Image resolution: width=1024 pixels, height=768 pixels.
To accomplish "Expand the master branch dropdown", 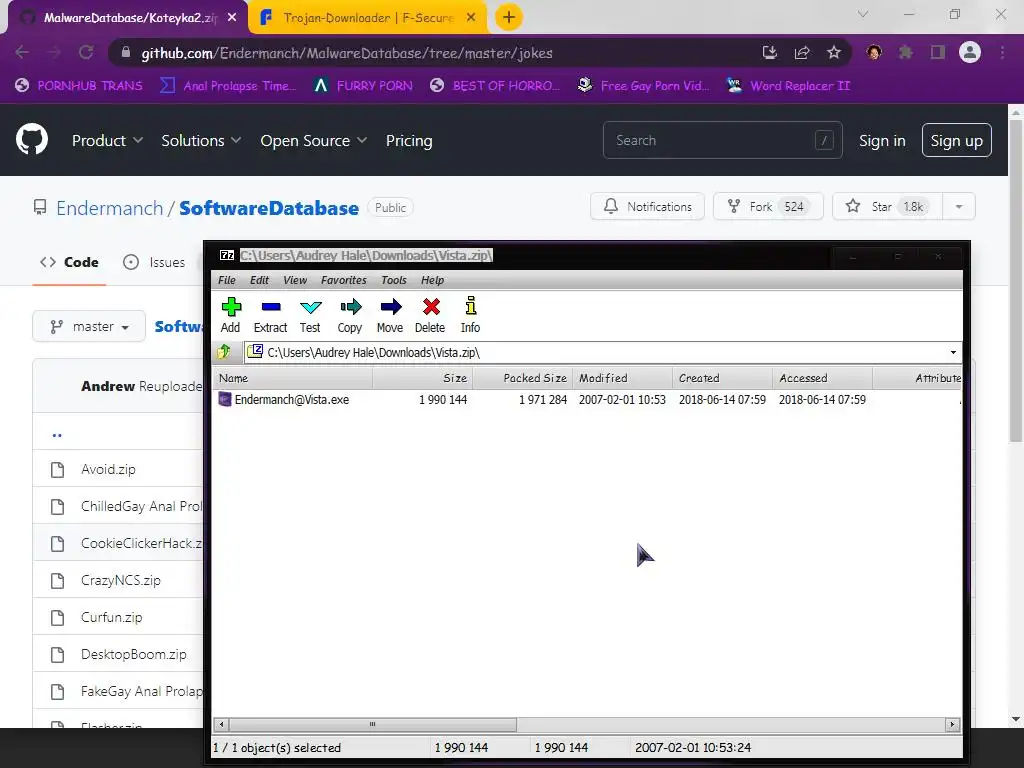I will (x=89, y=326).
